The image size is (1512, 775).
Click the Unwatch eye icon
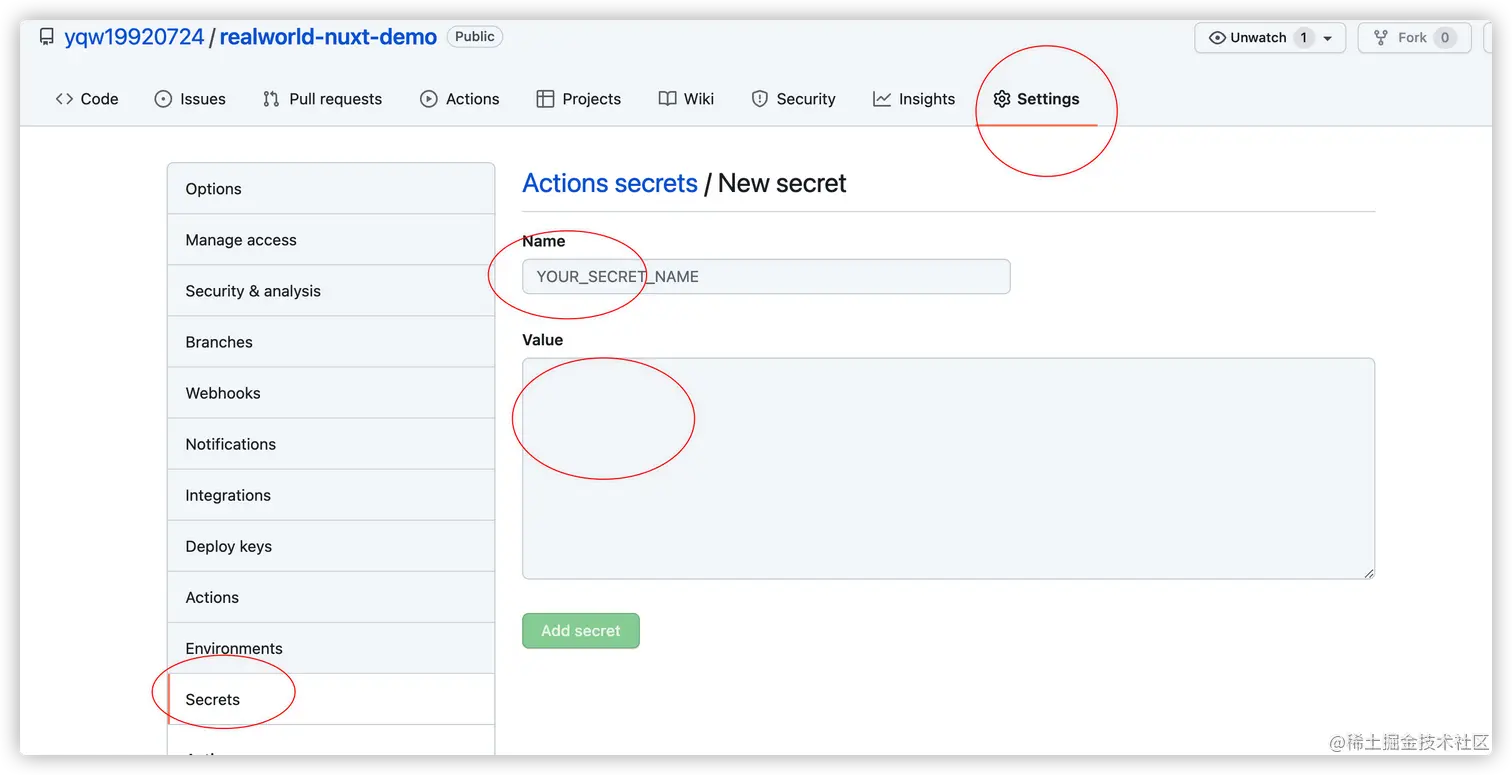pos(1217,38)
